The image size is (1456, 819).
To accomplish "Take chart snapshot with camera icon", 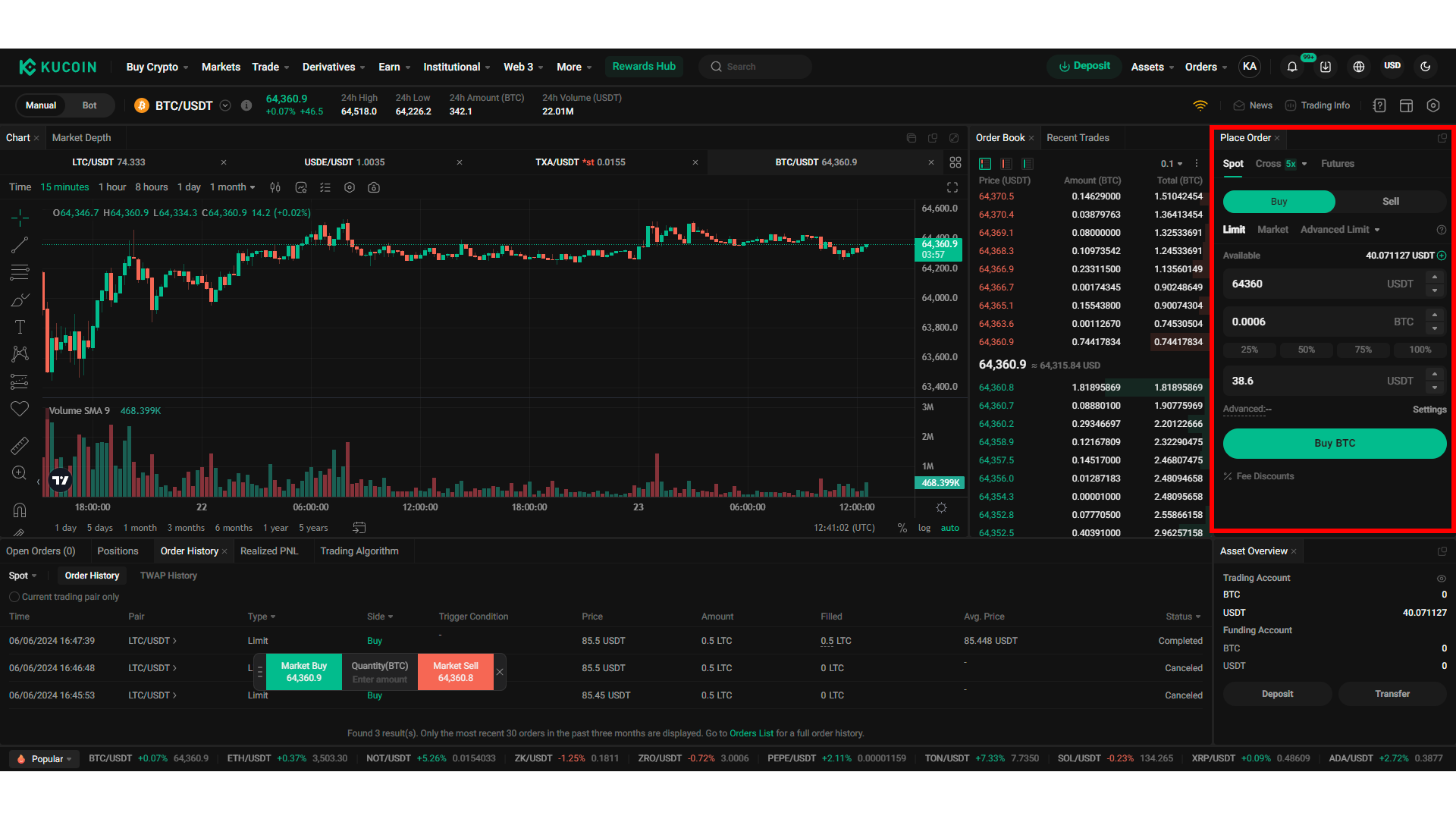I will (x=374, y=187).
